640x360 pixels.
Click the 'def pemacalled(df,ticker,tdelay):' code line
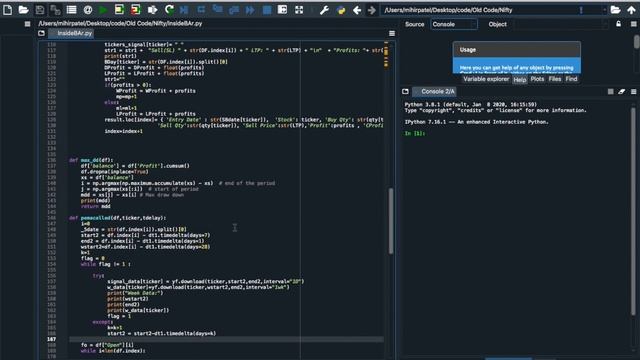tap(118, 218)
